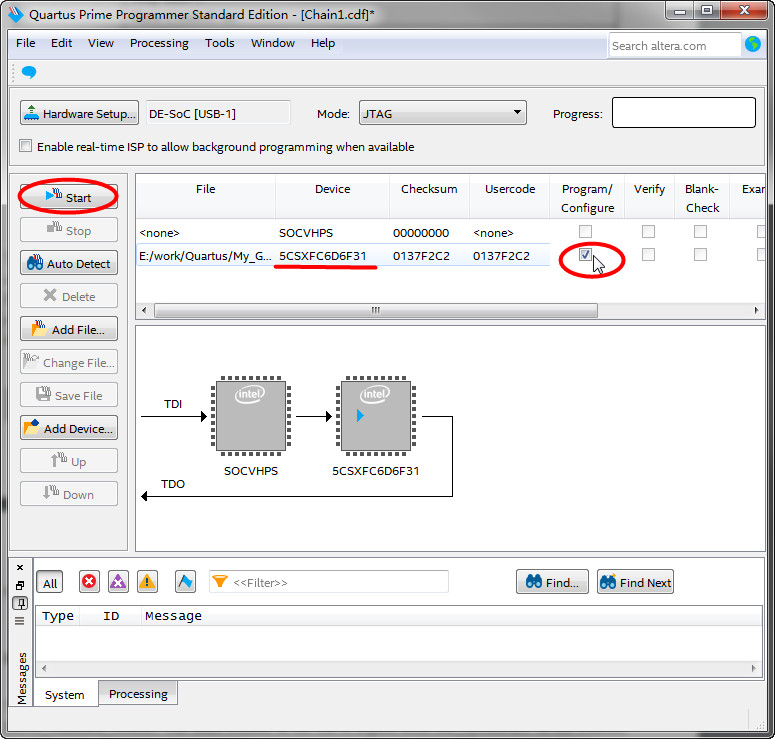Open the View menu
Image resolution: width=775 pixels, height=739 pixels.
pyautogui.click(x=101, y=43)
